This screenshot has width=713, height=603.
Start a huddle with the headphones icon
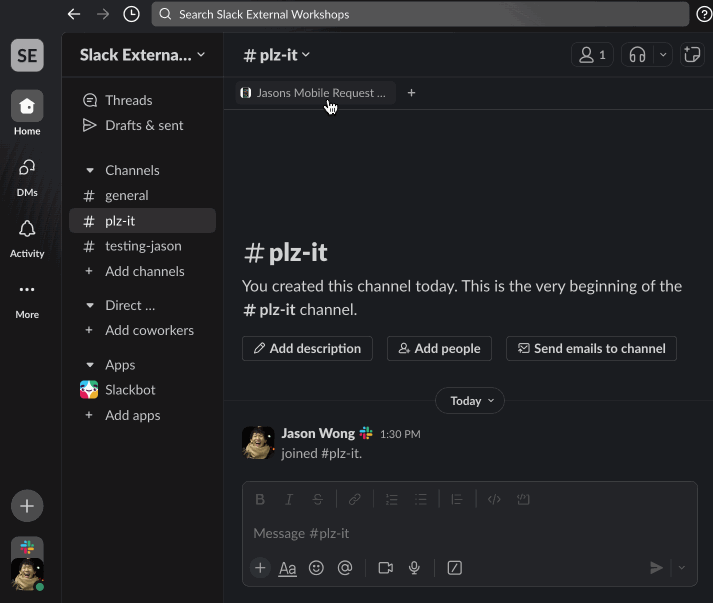click(637, 55)
